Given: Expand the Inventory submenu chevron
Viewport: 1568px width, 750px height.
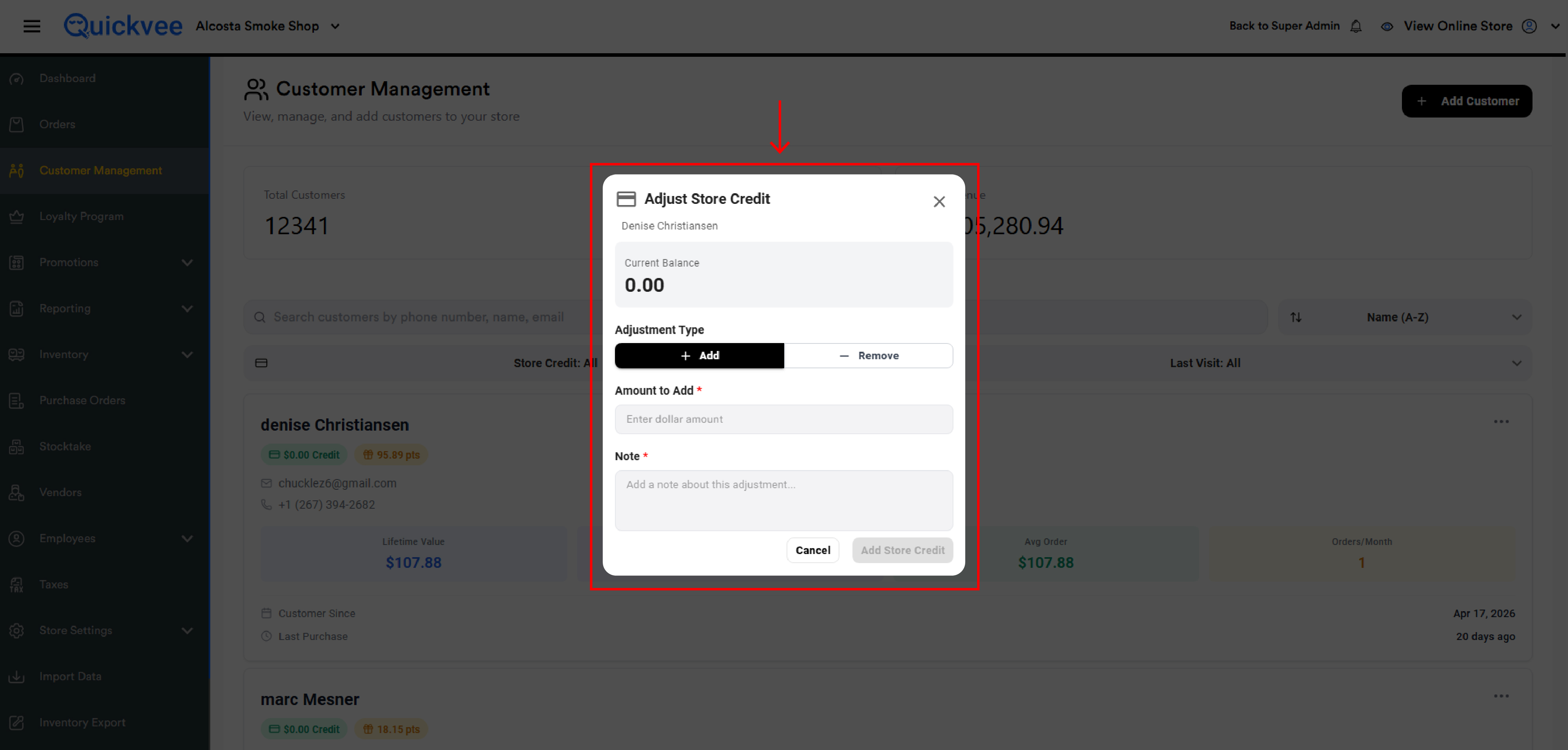Looking at the screenshot, I should (187, 354).
